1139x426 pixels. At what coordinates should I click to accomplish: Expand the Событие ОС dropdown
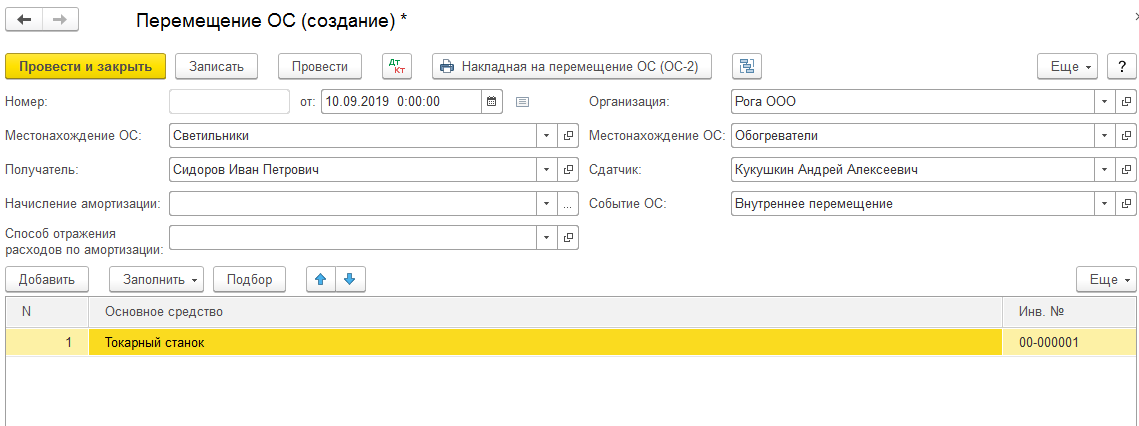pyautogui.click(x=1104, y=203)
